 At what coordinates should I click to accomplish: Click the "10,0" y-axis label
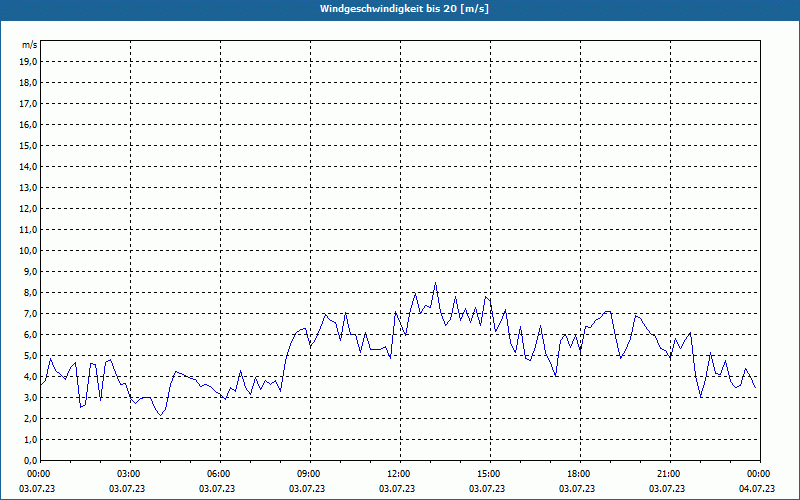click(x=29, y=251)
